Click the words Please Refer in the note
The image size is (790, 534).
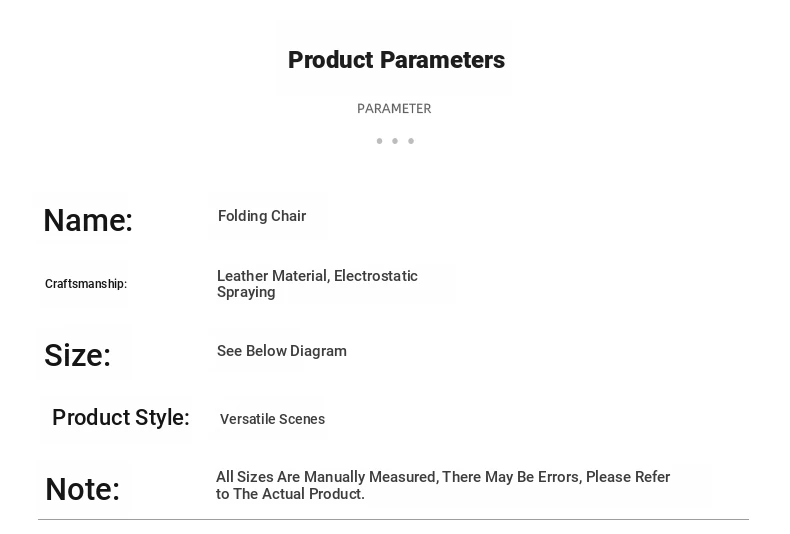pyautogui.click(x=628, y=477)
